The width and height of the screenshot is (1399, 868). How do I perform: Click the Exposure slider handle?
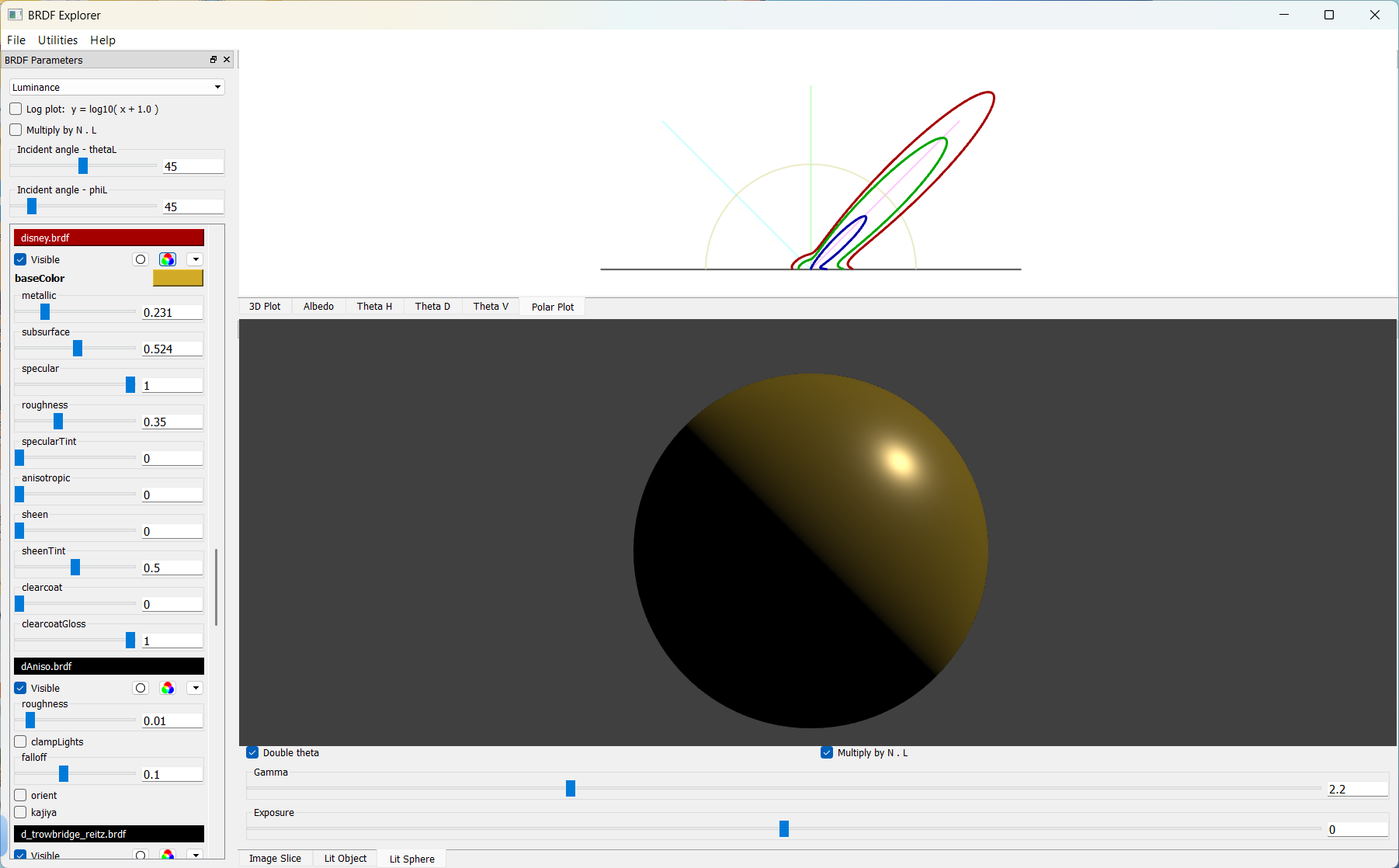pos(784,829)
